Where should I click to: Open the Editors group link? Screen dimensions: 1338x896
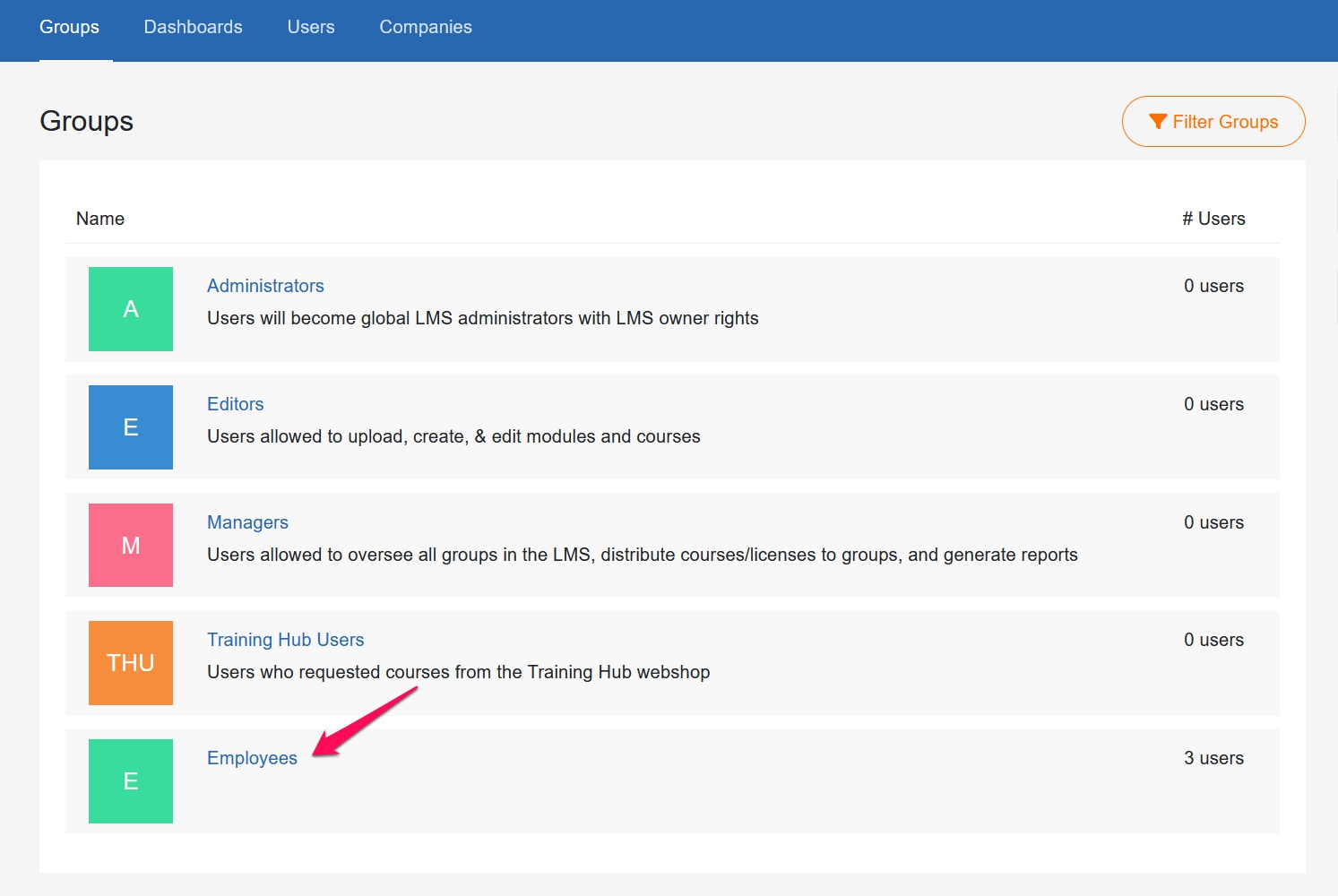236,404
